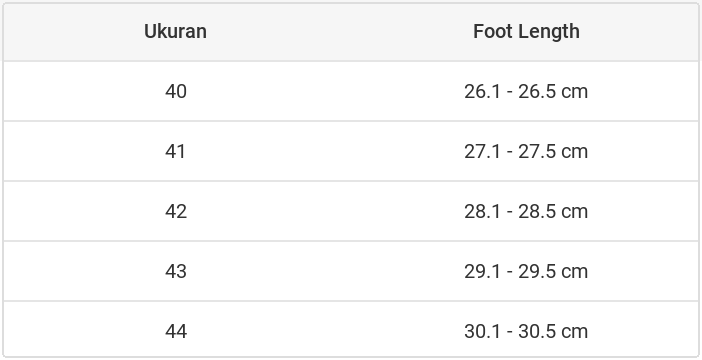This screenshot has width=702, height=360.
Task: Click '28.1' in the size 42 row
Action: click(482, 211)
